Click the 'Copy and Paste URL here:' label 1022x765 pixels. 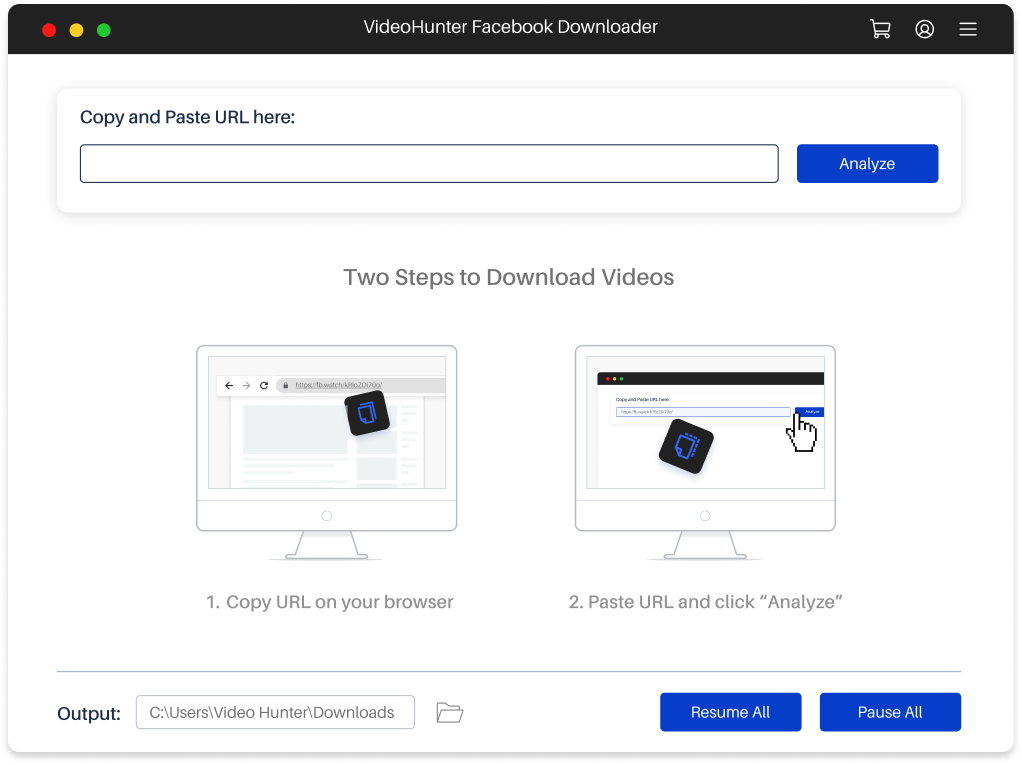pyautogui.click(x=187, y=117)
